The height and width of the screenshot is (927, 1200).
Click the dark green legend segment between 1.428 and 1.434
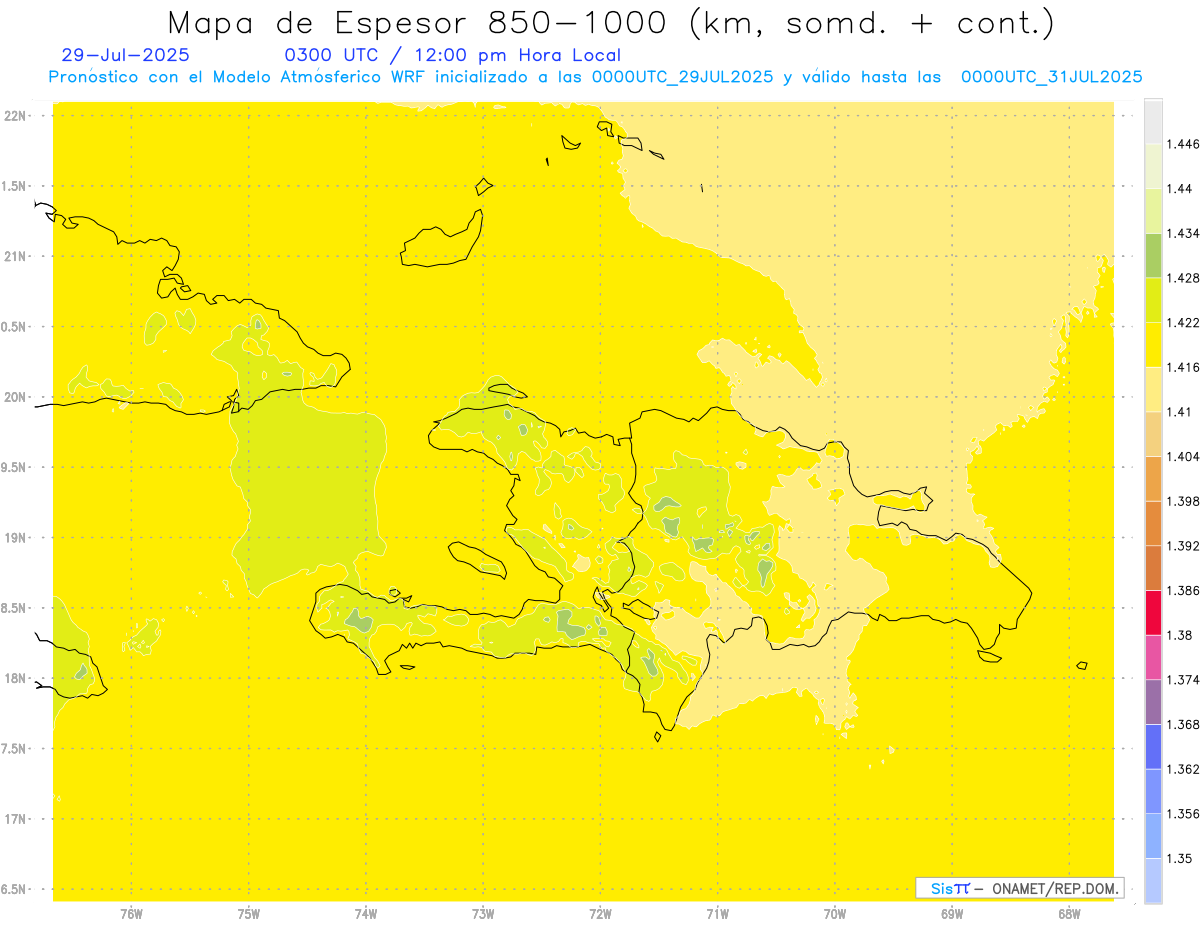(x=1153, y=255)
